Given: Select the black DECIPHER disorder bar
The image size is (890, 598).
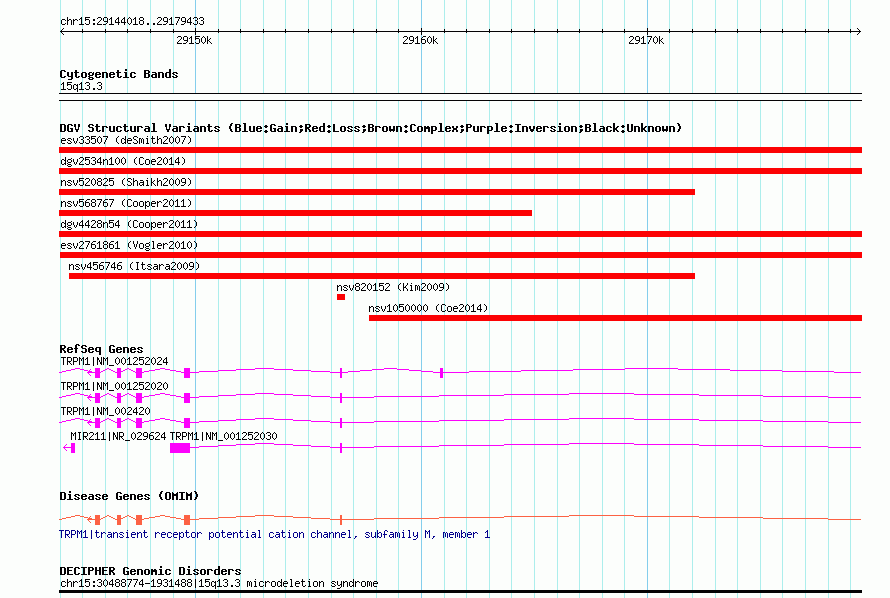Looking at the screenshot, I should point(460,592).
